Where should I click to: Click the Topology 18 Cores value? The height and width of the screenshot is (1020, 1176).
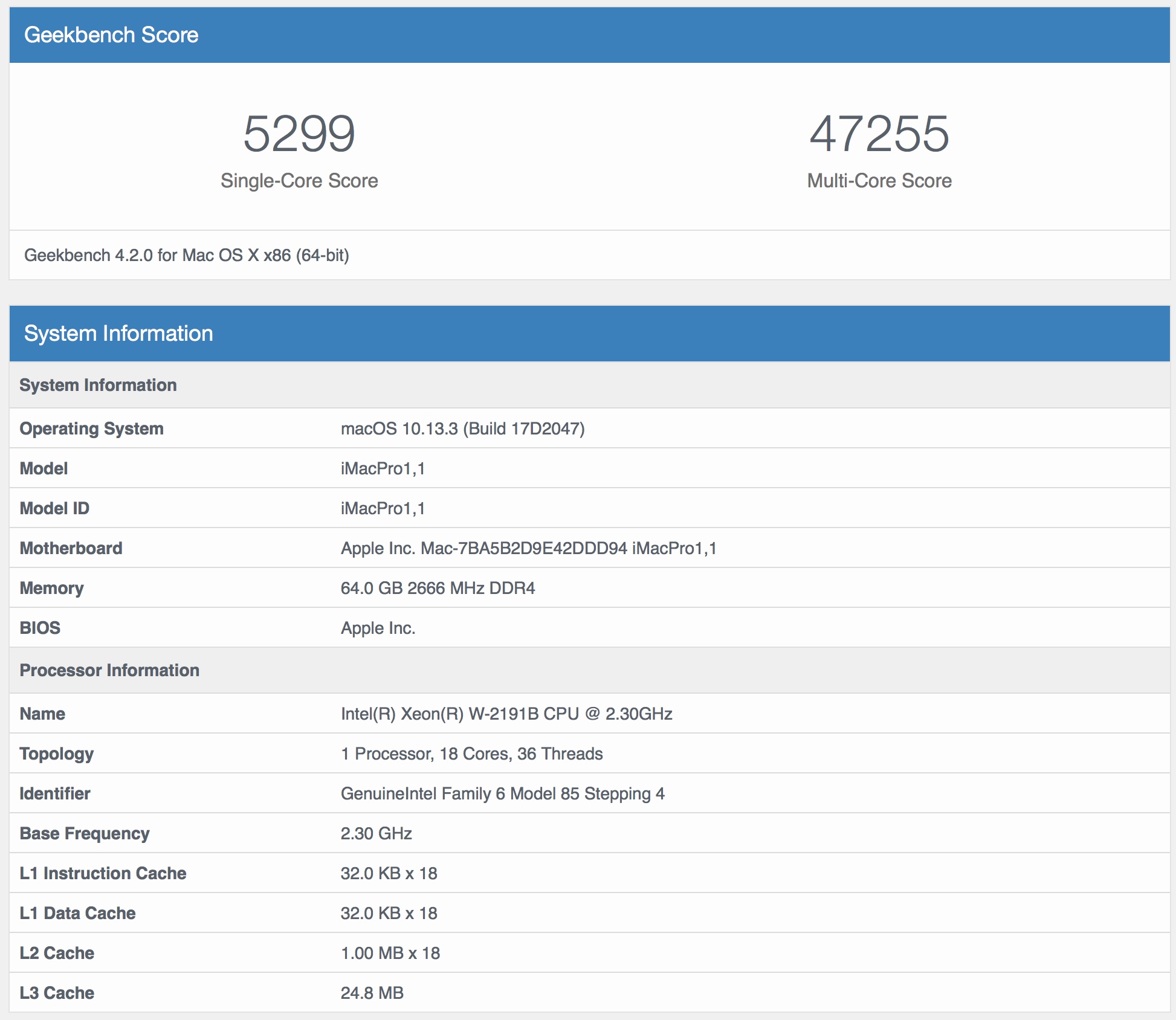point(471,754)
